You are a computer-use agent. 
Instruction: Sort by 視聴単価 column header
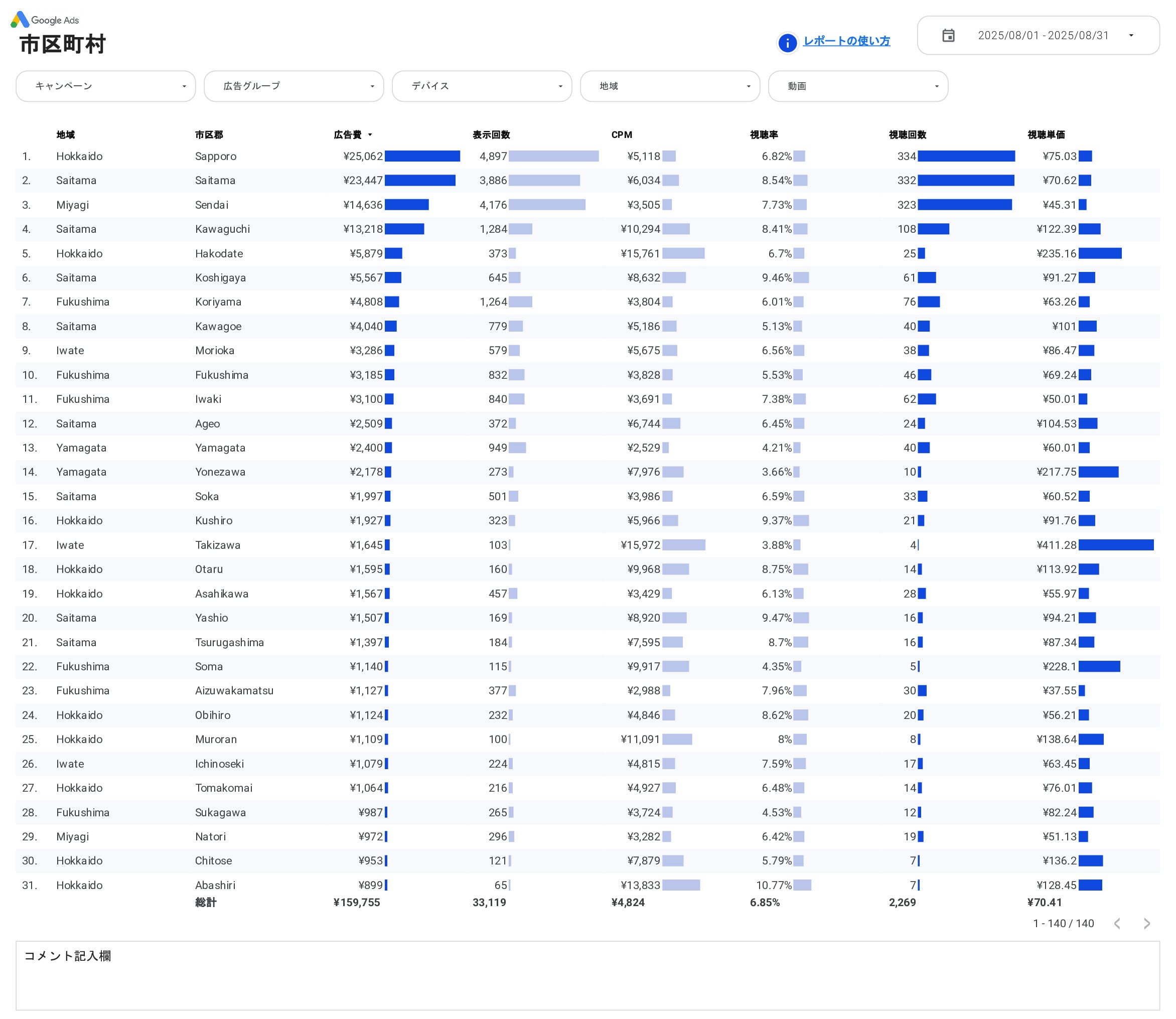click(1046, 135)
